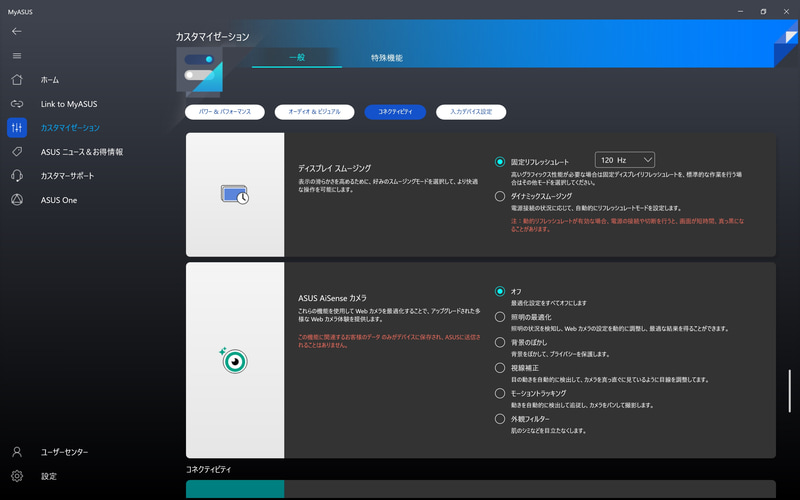Open カスタマーサポート in the sidebar
The width and height of the screenshot is (800, 500).
pyautogui.click(x=67, y=176)
